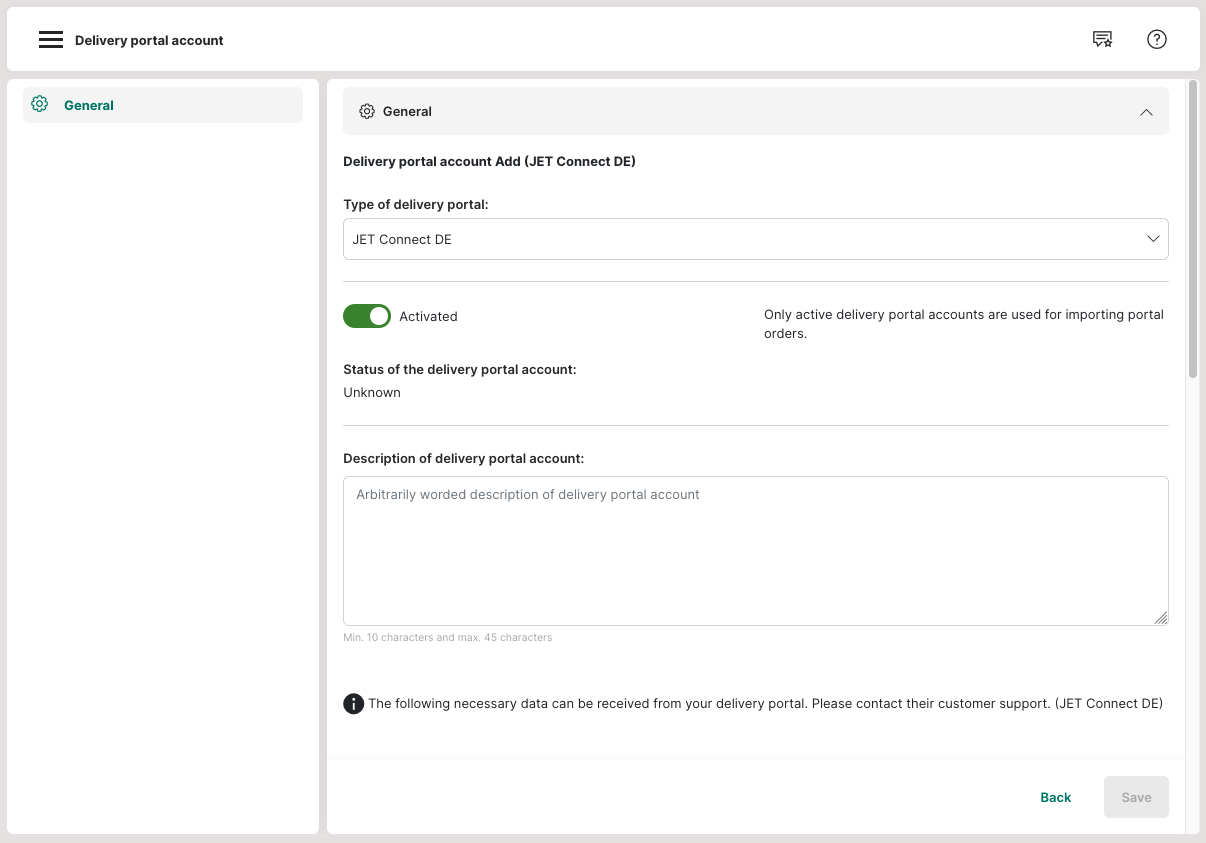Click the info icon before necessary data note

353,704
